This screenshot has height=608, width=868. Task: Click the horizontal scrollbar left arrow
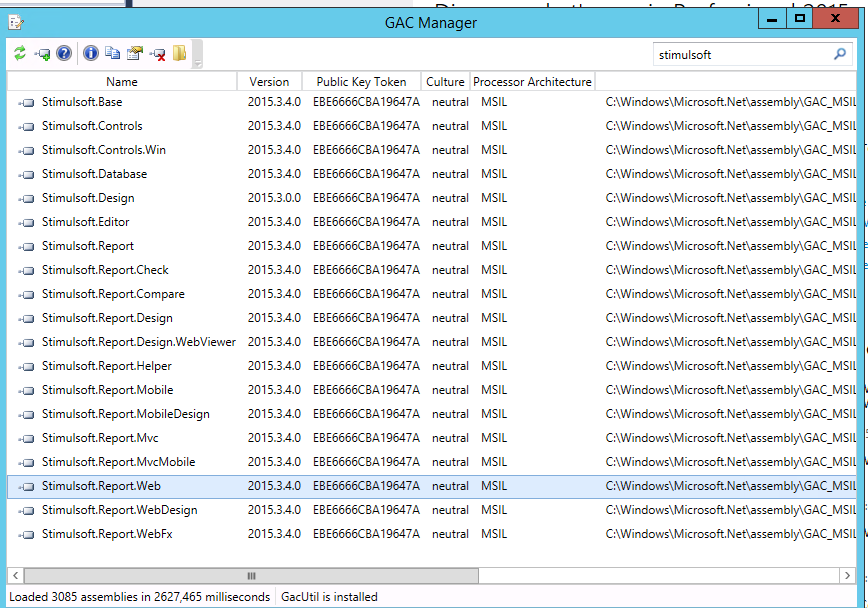pos(16,575)
